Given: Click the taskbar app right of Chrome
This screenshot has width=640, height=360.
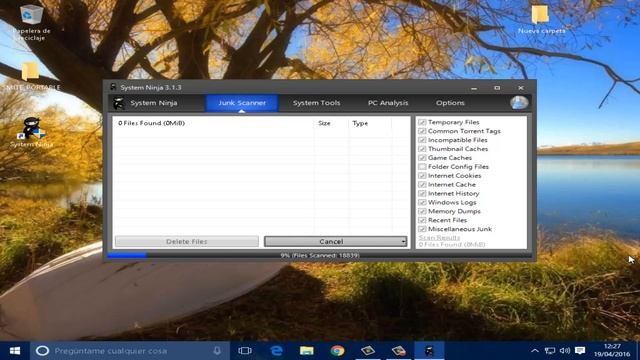Looking at the screenshot, I should (368, 351).
